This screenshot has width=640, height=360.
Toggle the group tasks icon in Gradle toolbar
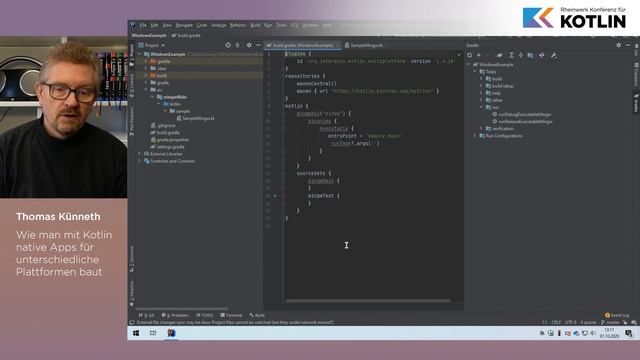point(530,55)
